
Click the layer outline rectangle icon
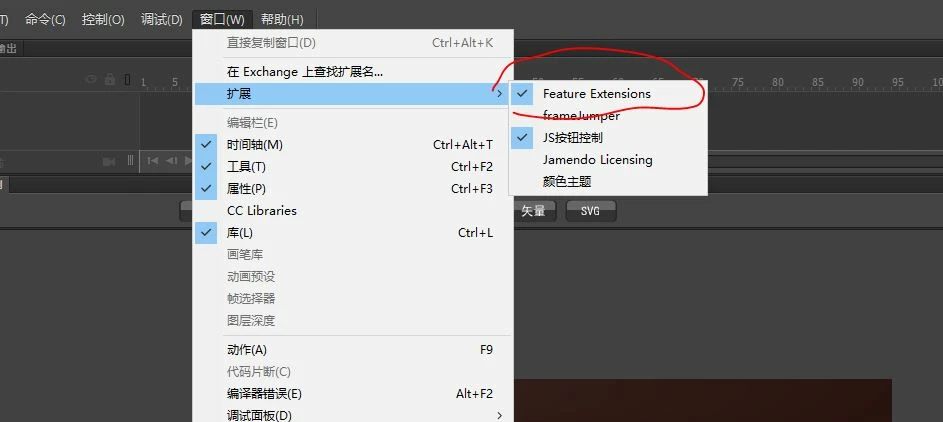127,79
